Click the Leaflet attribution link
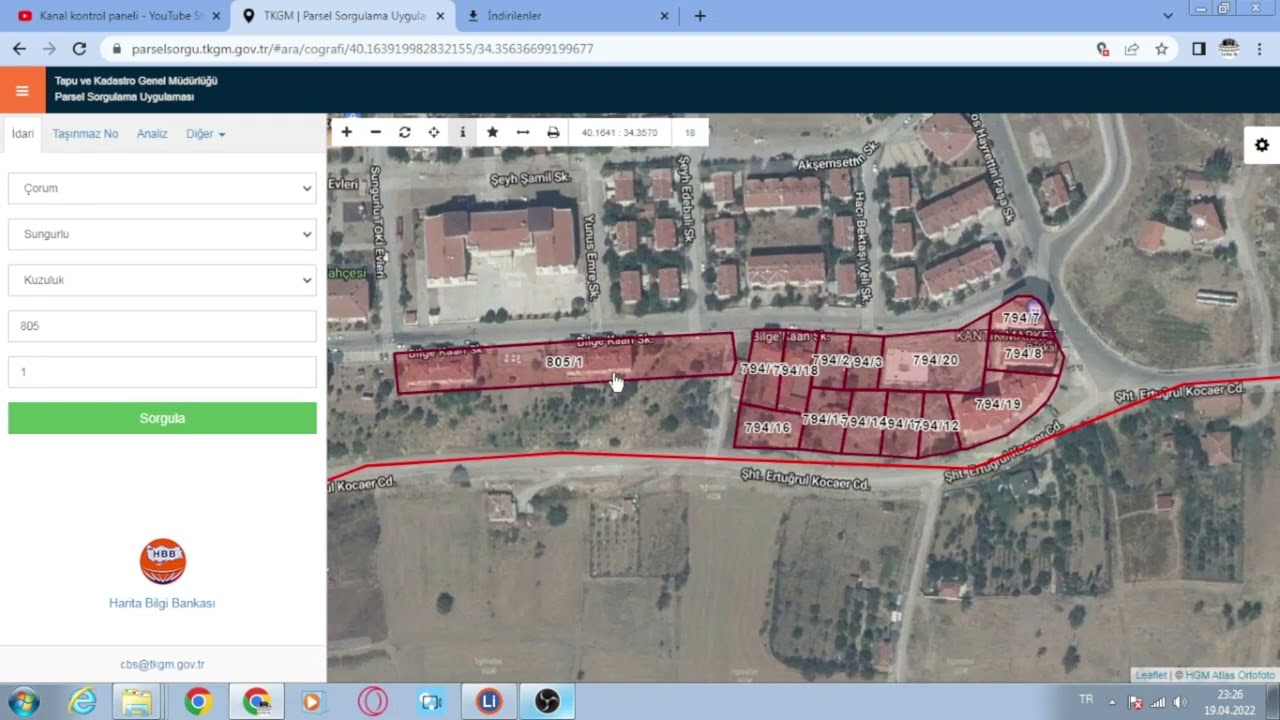Viewport: 1280px width, 720px height. pos(1151,675)
